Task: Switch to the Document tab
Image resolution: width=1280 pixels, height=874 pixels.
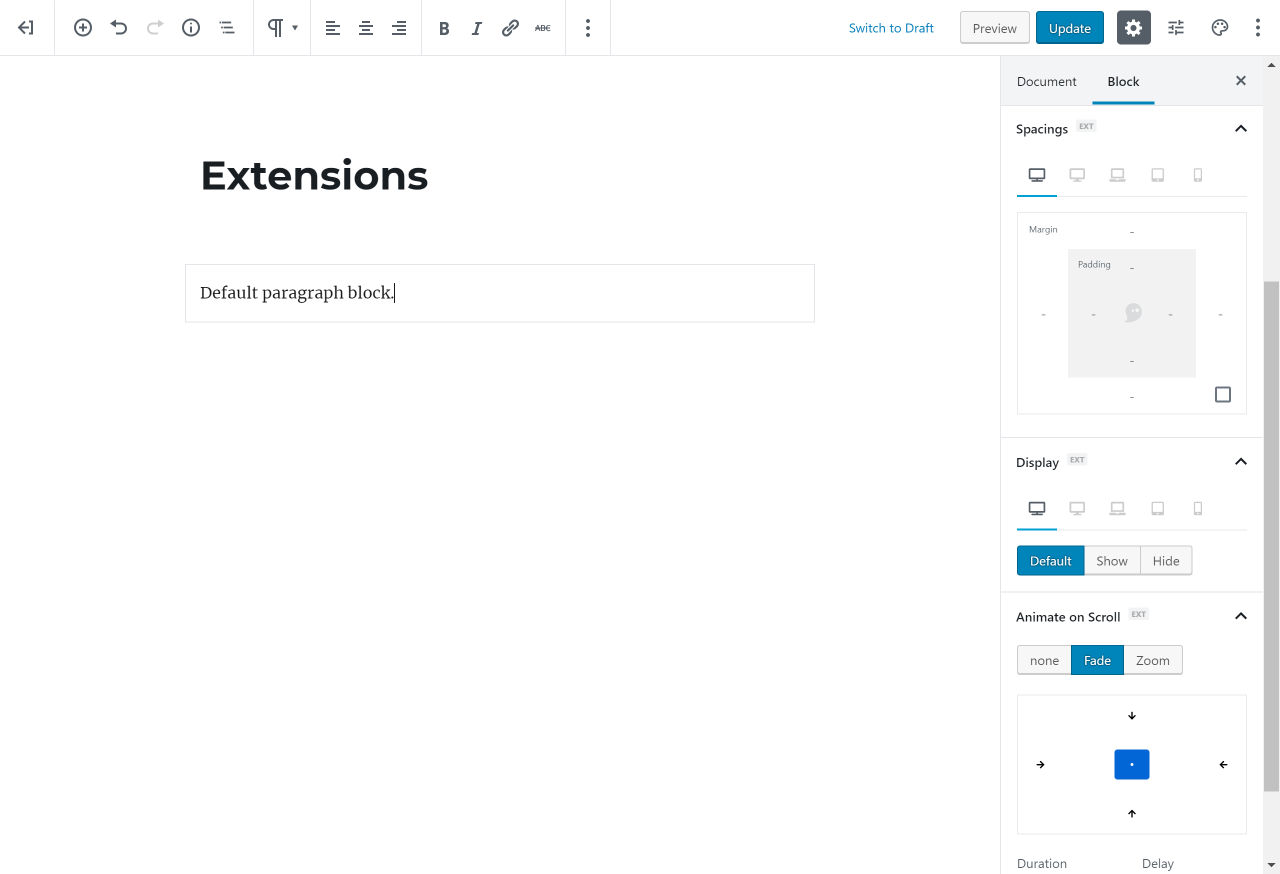Action: point(1046,81)
